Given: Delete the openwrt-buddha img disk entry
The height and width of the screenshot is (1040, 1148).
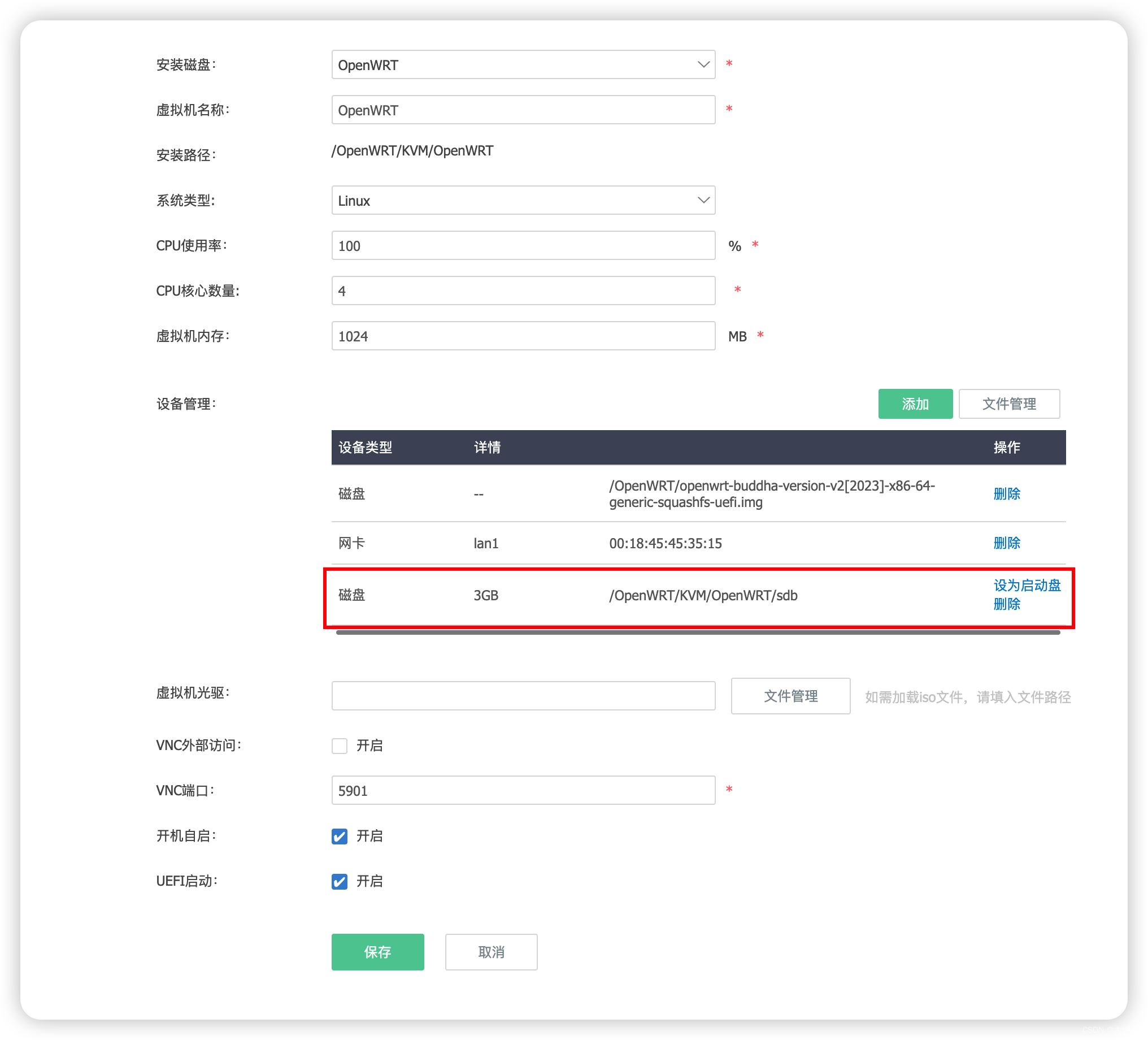Looking at the screenshot, I should (x=1007, y=494).
